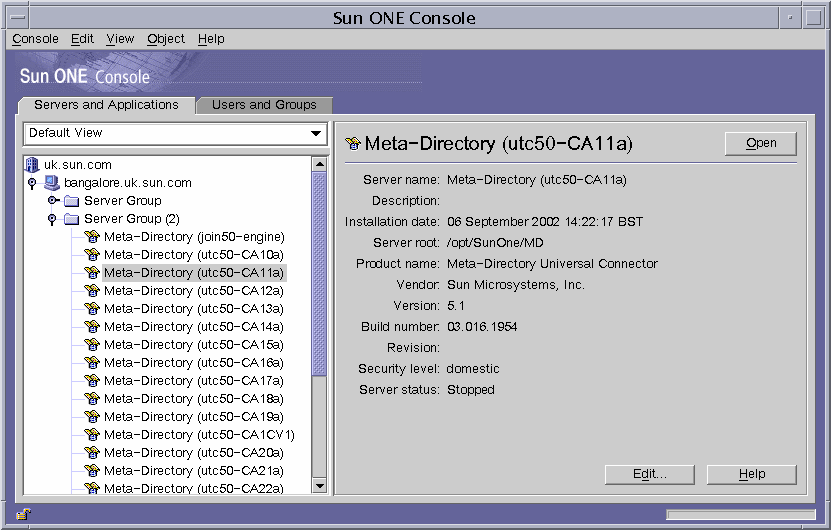Select Meta-Directory (utc50-CA12a) row

pos(194,291)
